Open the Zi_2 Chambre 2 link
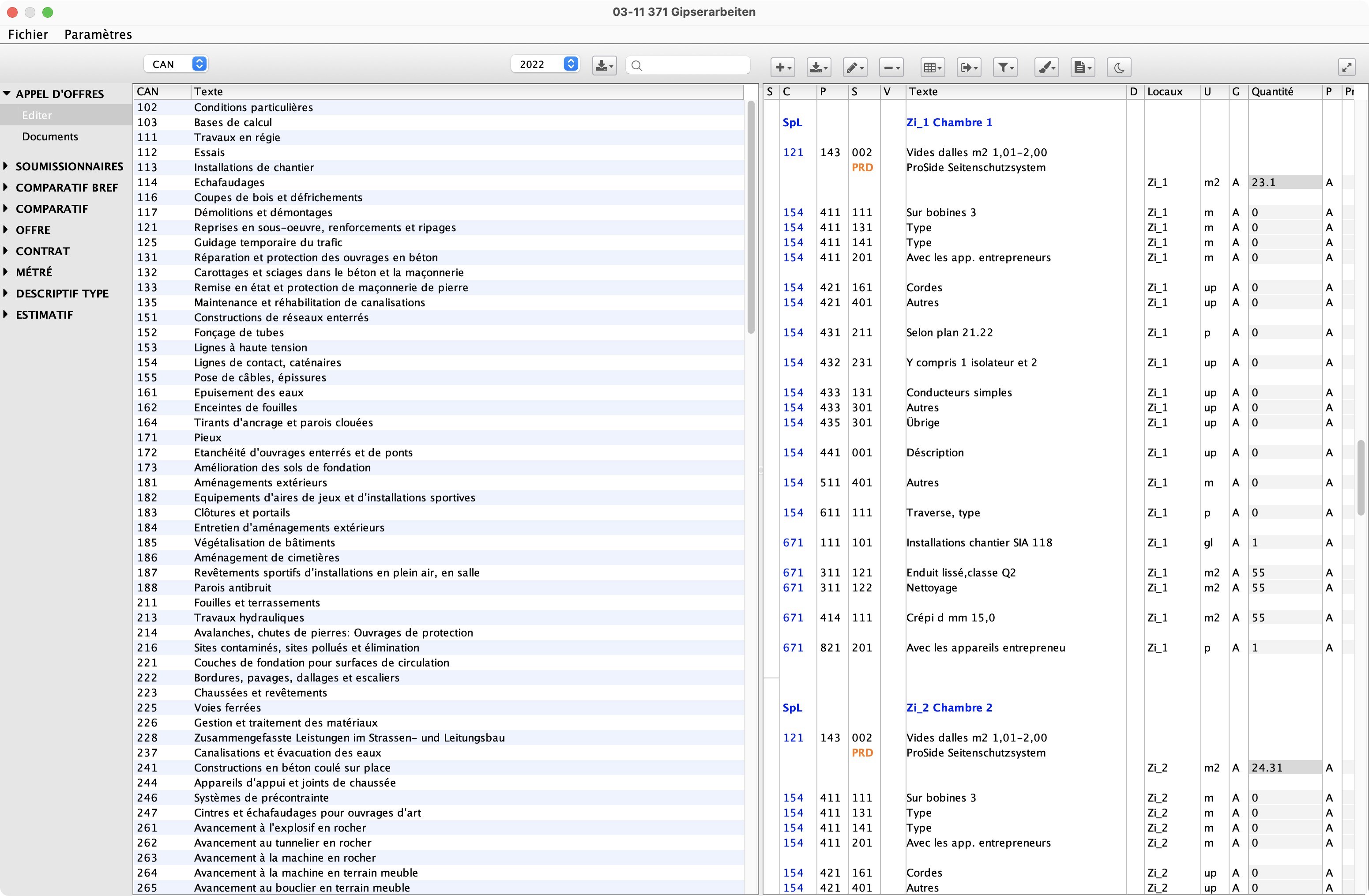This screenshot has height=896, width=1369. coord(949,708)
